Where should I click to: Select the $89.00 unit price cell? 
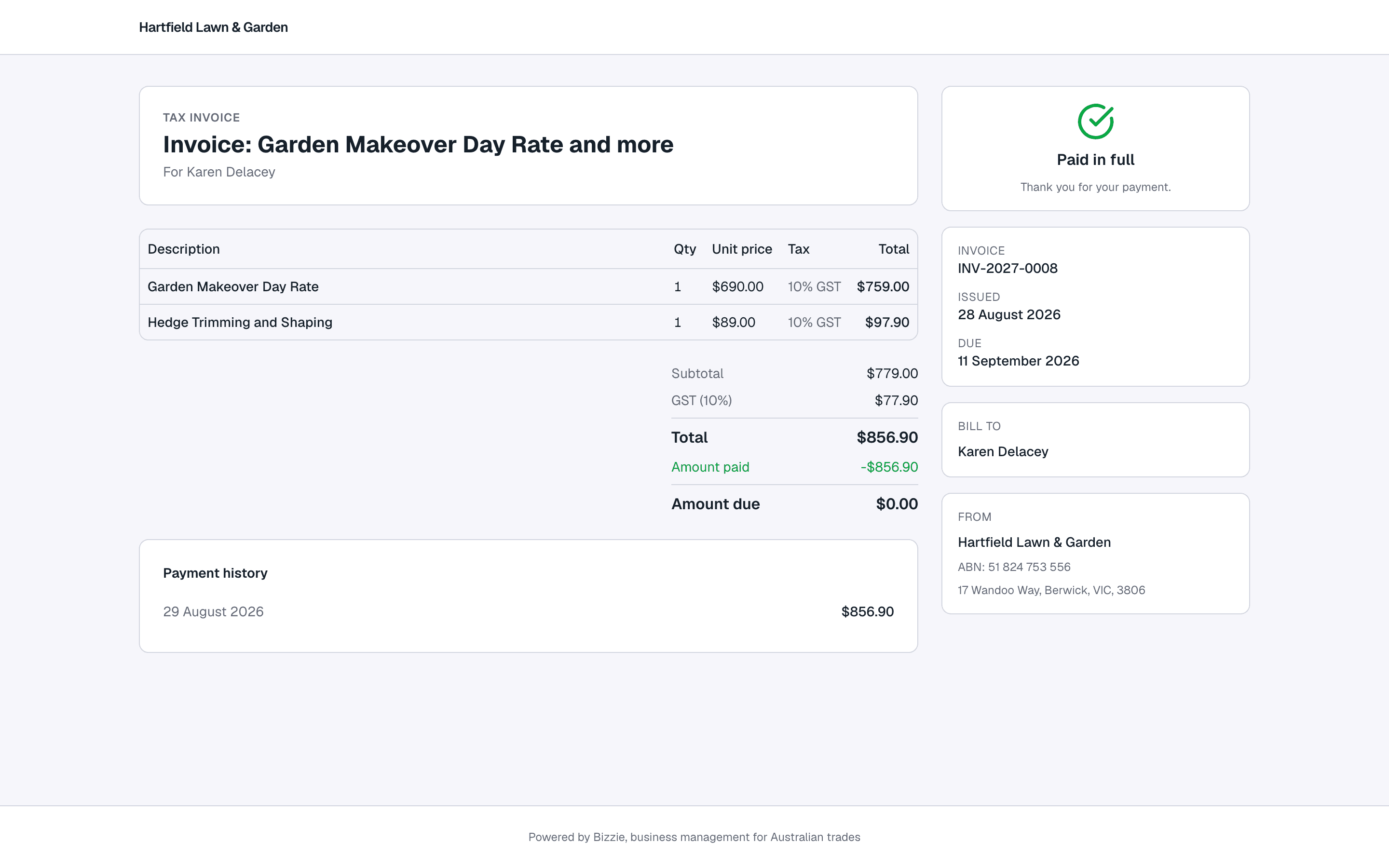point(734,322)
